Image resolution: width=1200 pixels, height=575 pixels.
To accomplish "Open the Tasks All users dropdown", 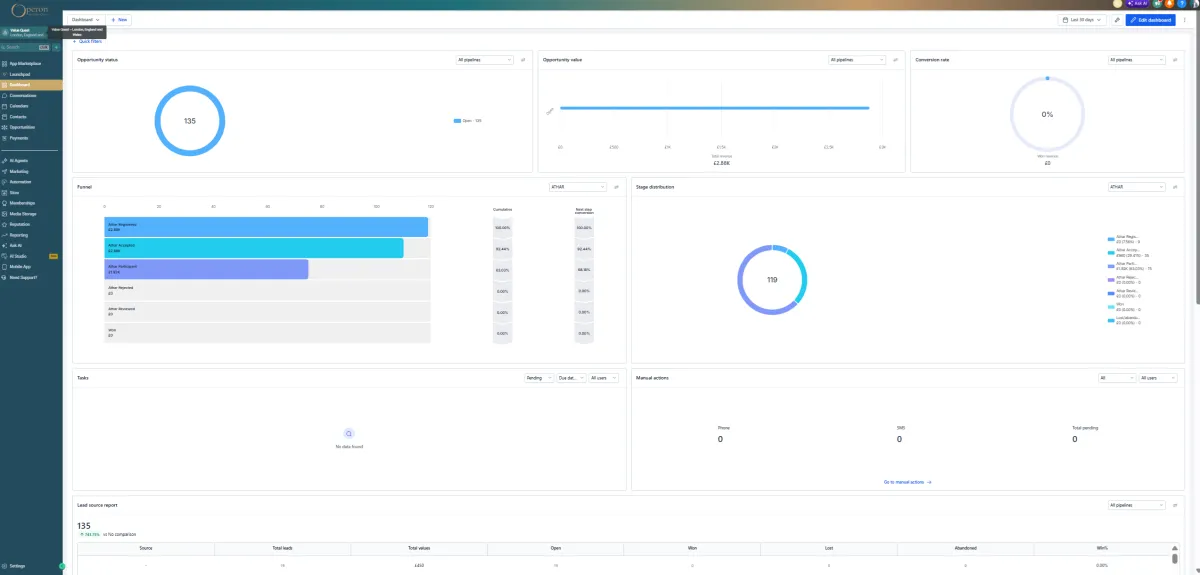I will pyautogui.click(x=604, y=378).
